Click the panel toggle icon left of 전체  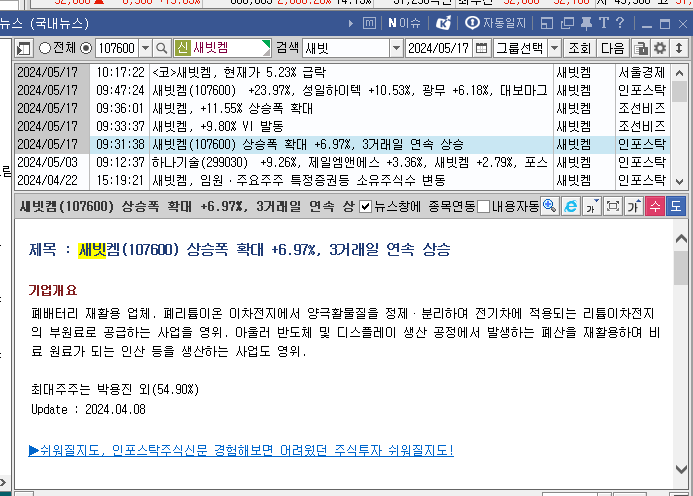click(23, 48)
